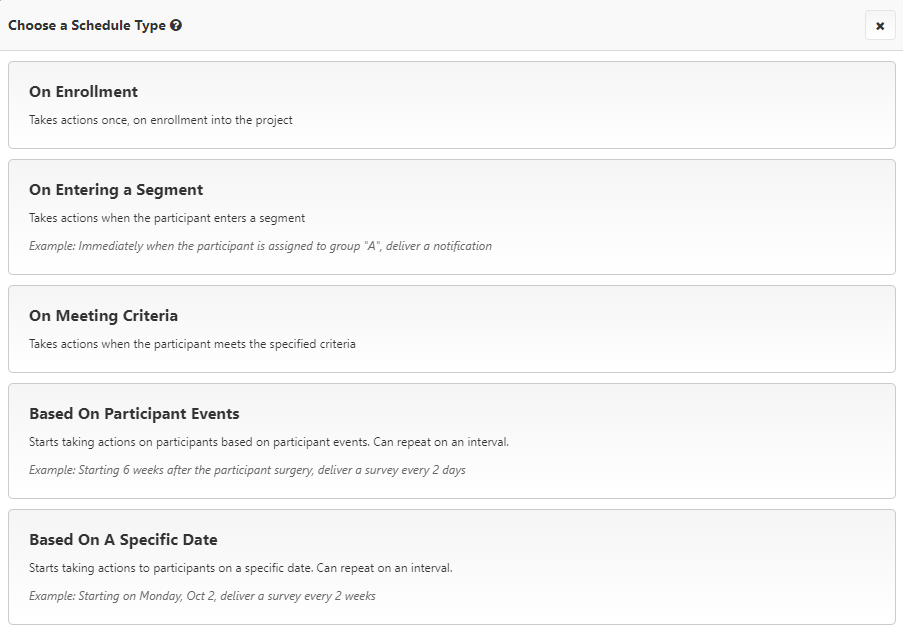This screenshot has width=903, height=632.
Task: Click "Starts taking actions on participants" description
Action: point(270,442)
